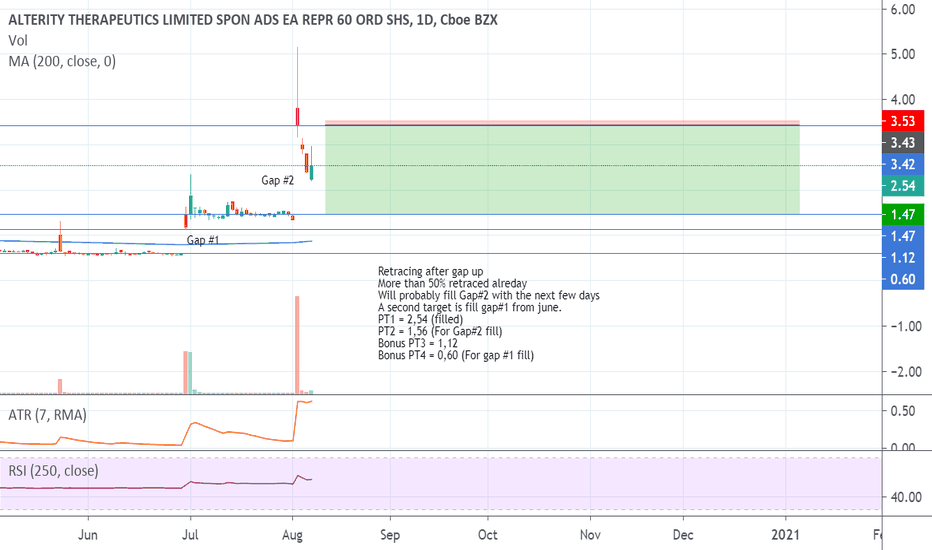Viewport: 932px width, 550px height.
Task: Click the -2.00 price axis value
Action: 906,372
